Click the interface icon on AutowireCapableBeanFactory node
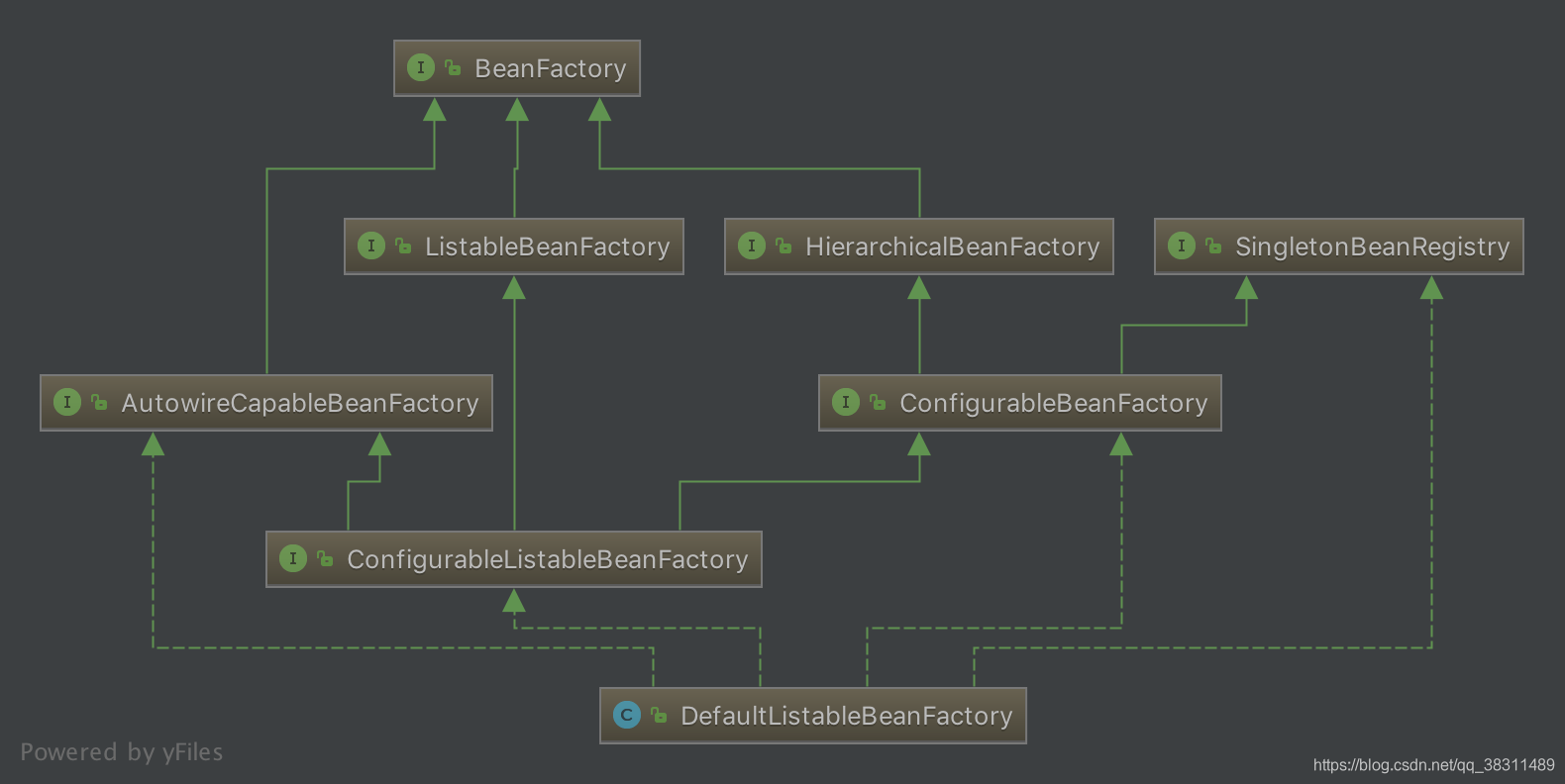 [67, 402]
